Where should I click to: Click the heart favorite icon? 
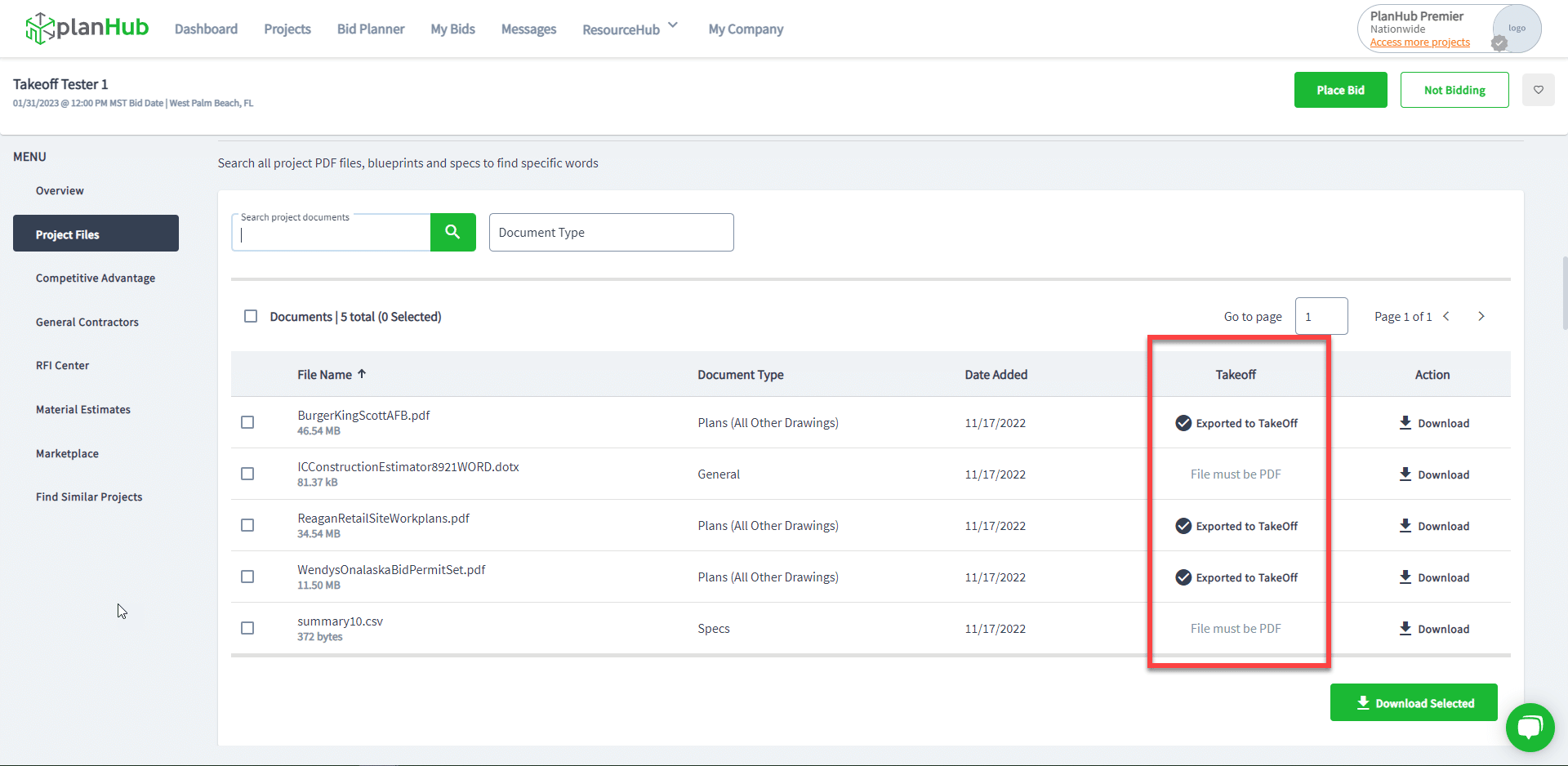pyautogui.click(x=1538, y=90)
